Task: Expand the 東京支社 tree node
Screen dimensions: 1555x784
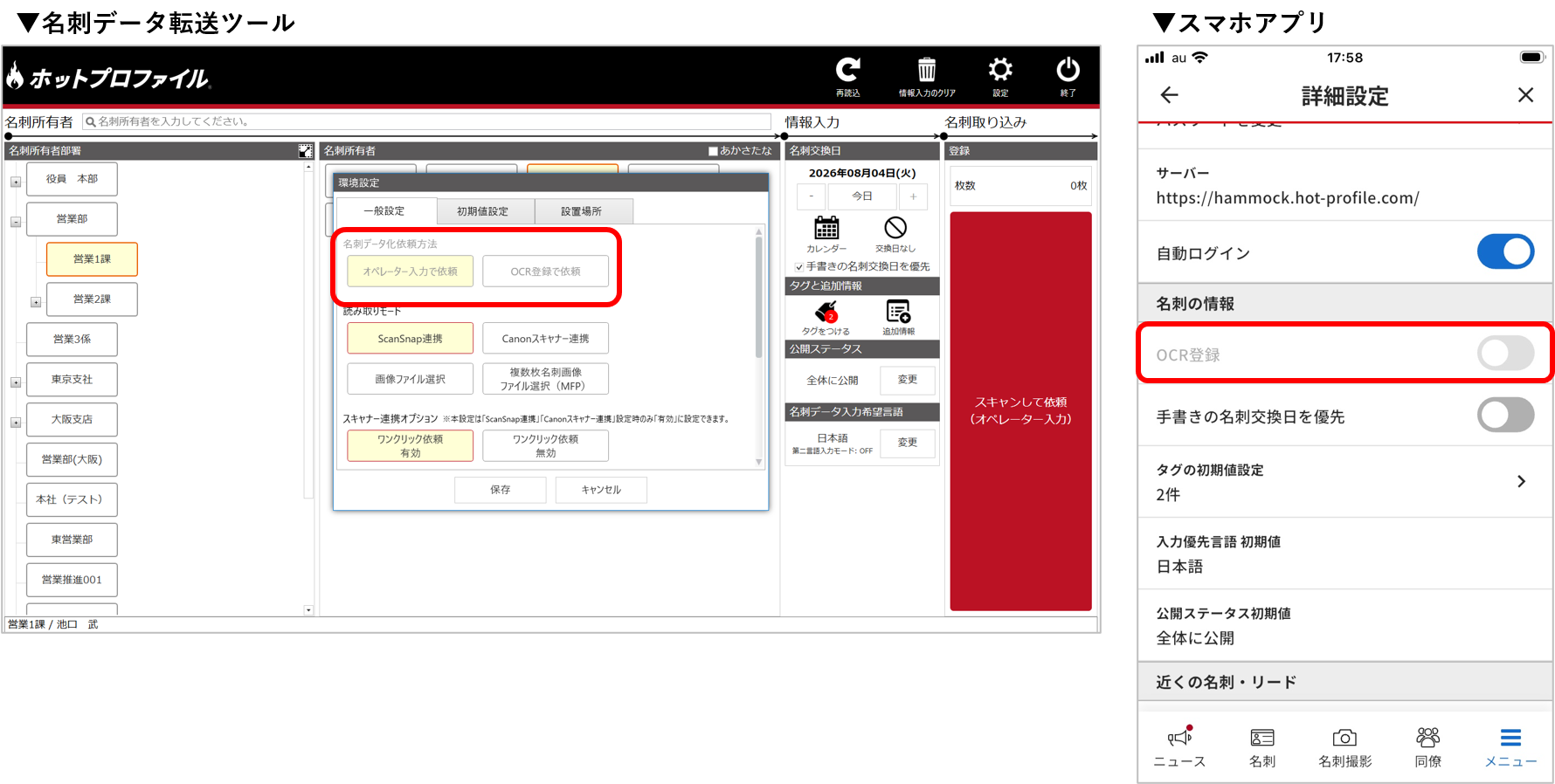Action: [x=16, y=382]
